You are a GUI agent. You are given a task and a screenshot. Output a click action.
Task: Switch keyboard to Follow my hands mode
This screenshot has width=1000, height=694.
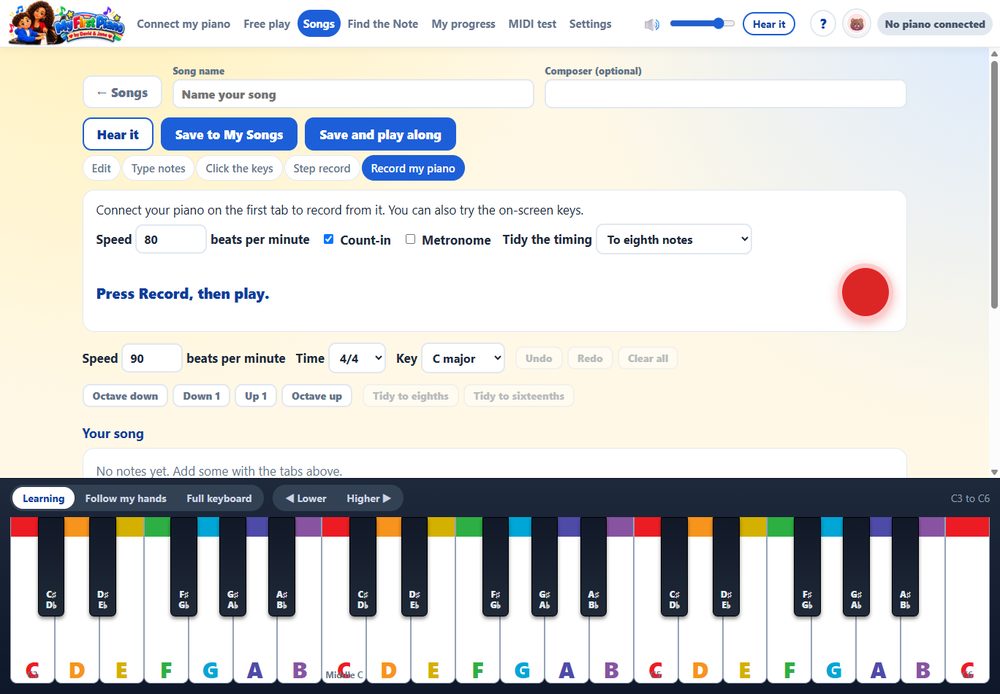pos(126,498)
